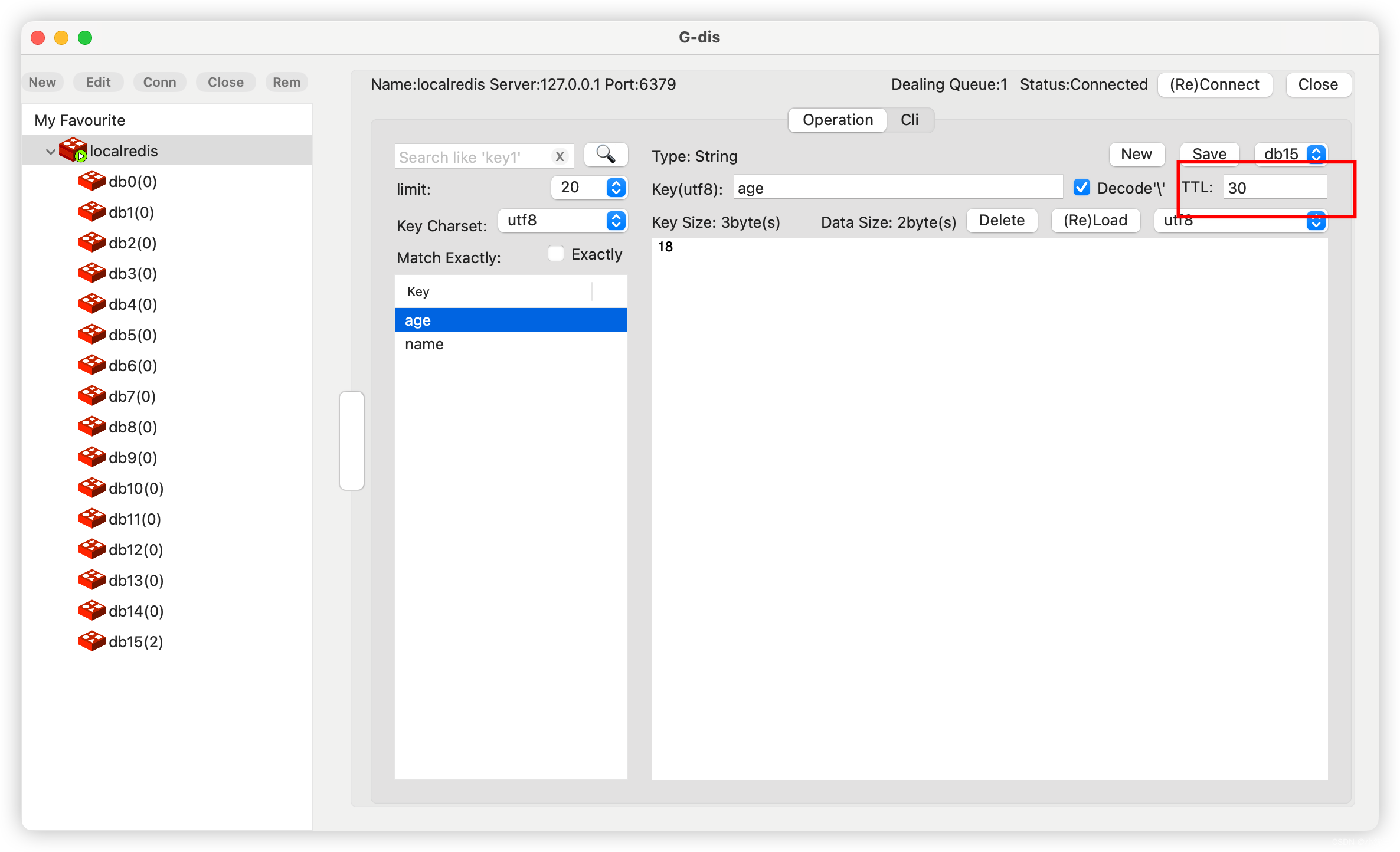Select the db0(0) tree item label
The image size is (1400, 852).
pyautogui.click(x=133, y=182)
